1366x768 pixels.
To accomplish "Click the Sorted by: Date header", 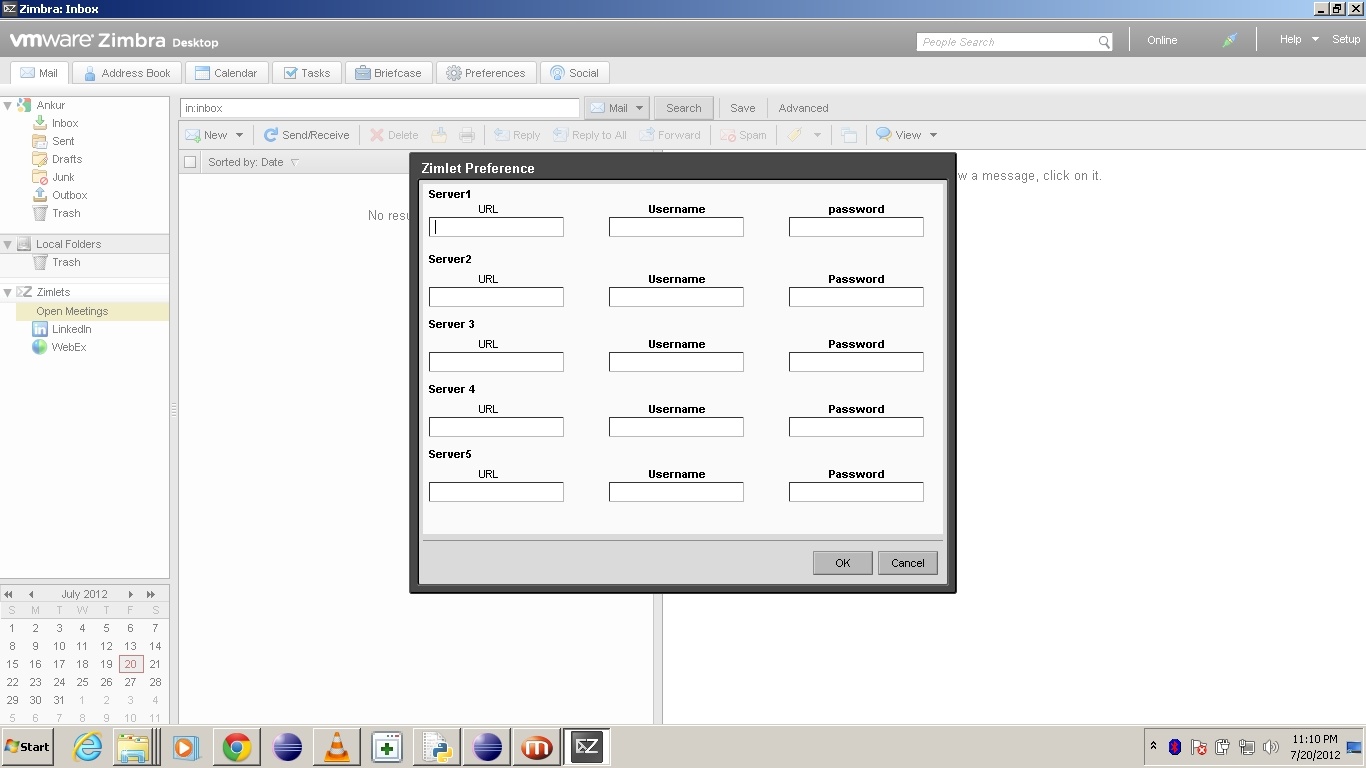I will coord(253,162).
